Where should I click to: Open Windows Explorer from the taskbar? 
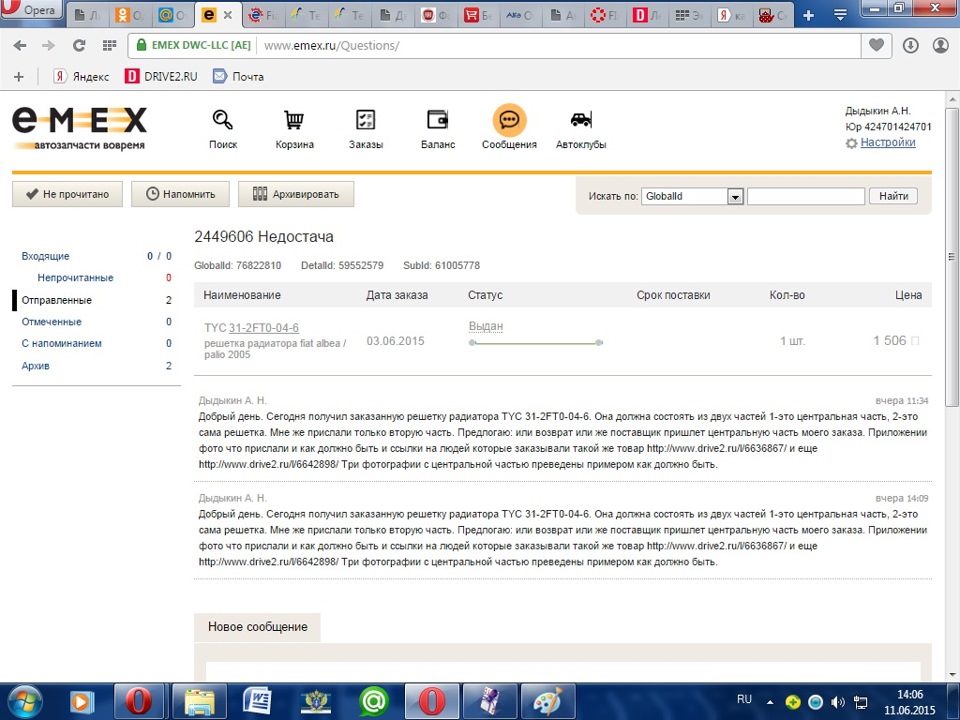[200, 702]
